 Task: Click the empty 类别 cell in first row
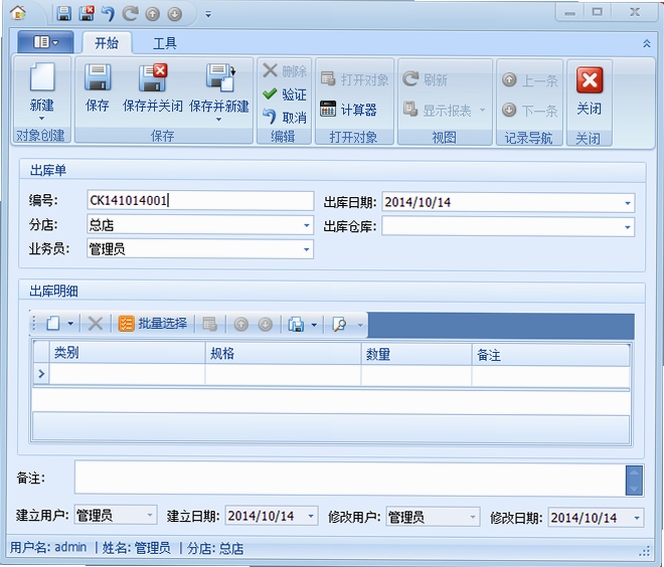point(127,374)
